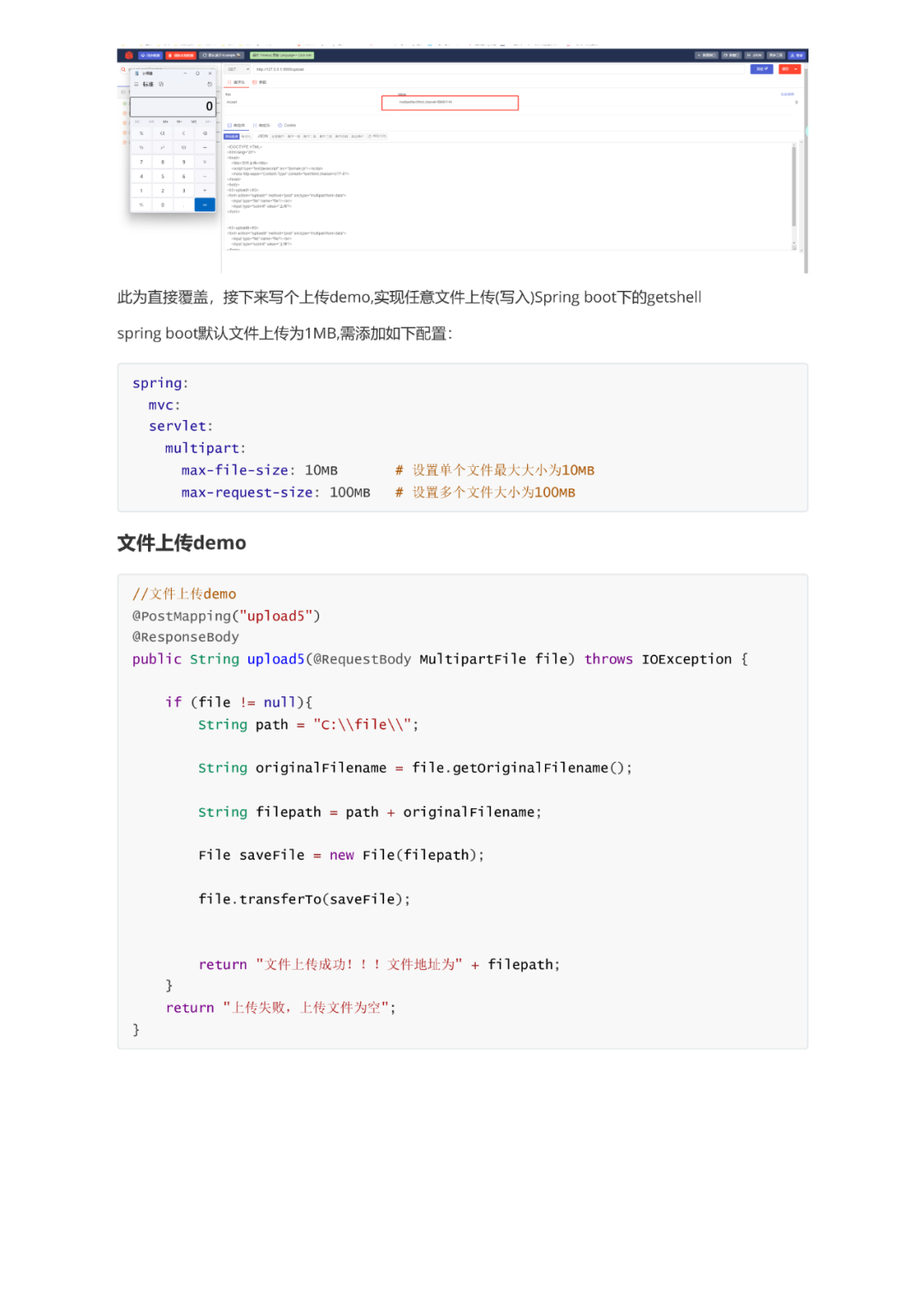Switch to the 参数 parameters tab
This screenshot has width=924, height=1307.
259,82
